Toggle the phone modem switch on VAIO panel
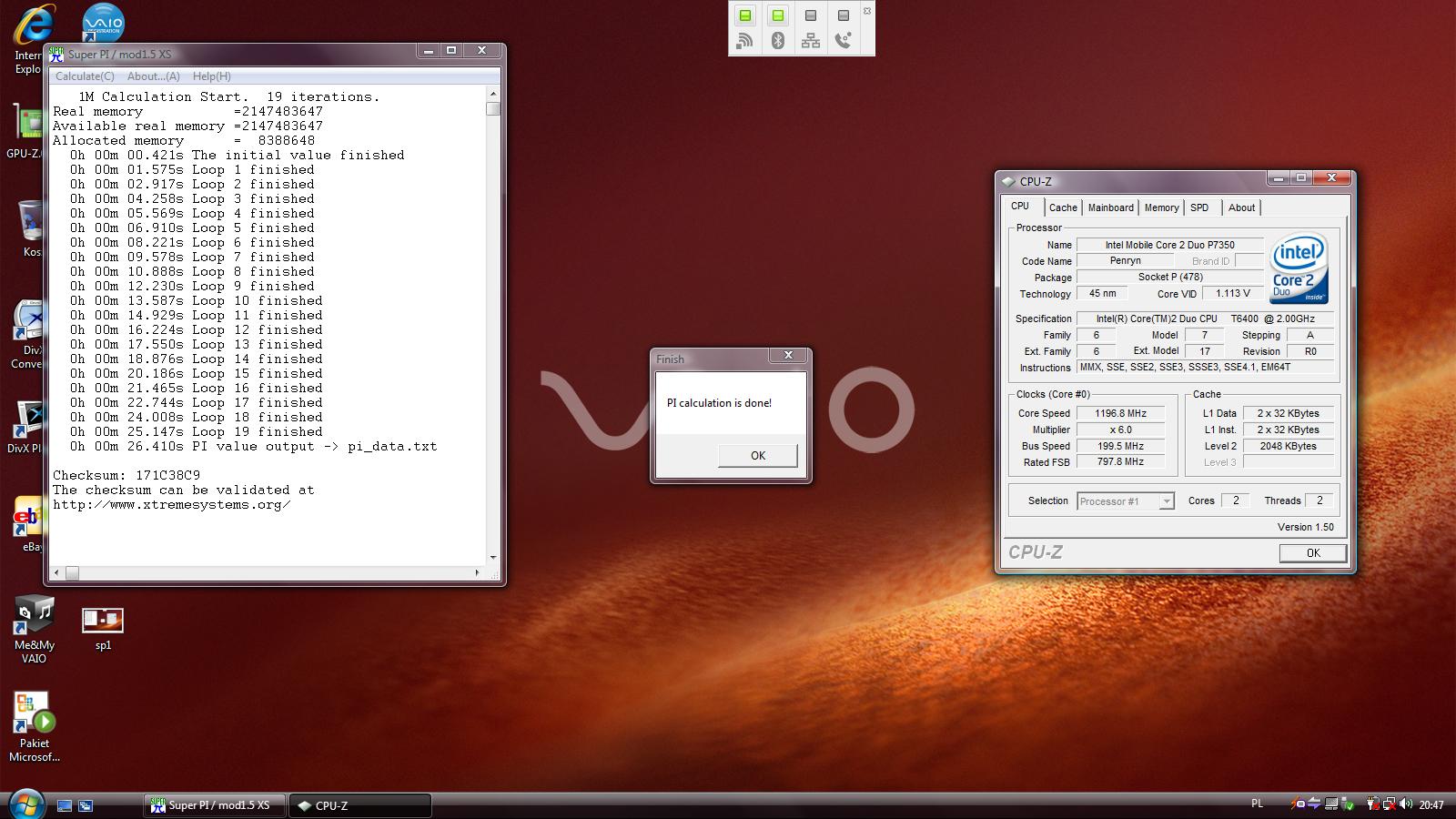The width and height of the screenshot is (1456, 819). tap(844, 15)
